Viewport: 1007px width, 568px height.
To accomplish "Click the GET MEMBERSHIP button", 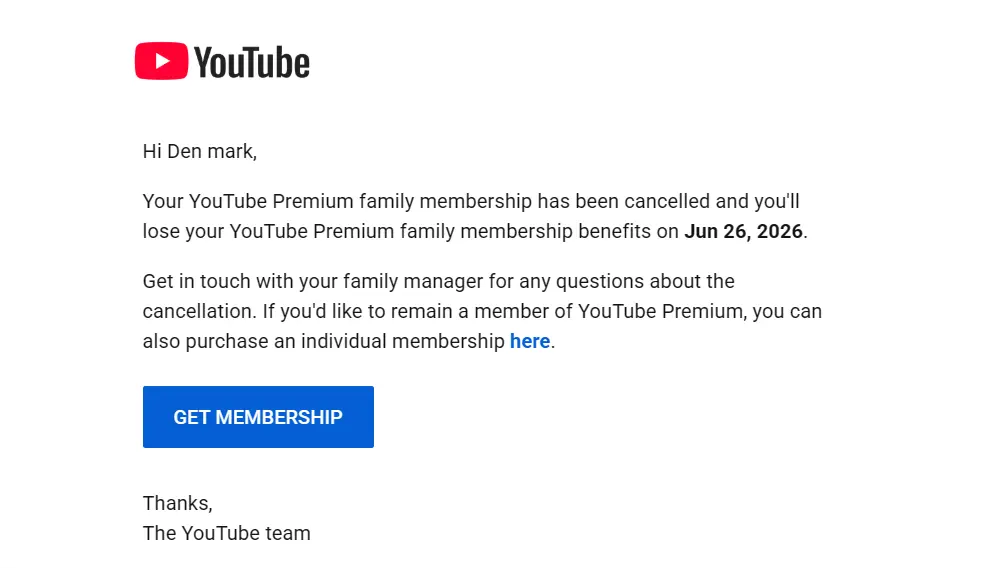I will (258, 417).
